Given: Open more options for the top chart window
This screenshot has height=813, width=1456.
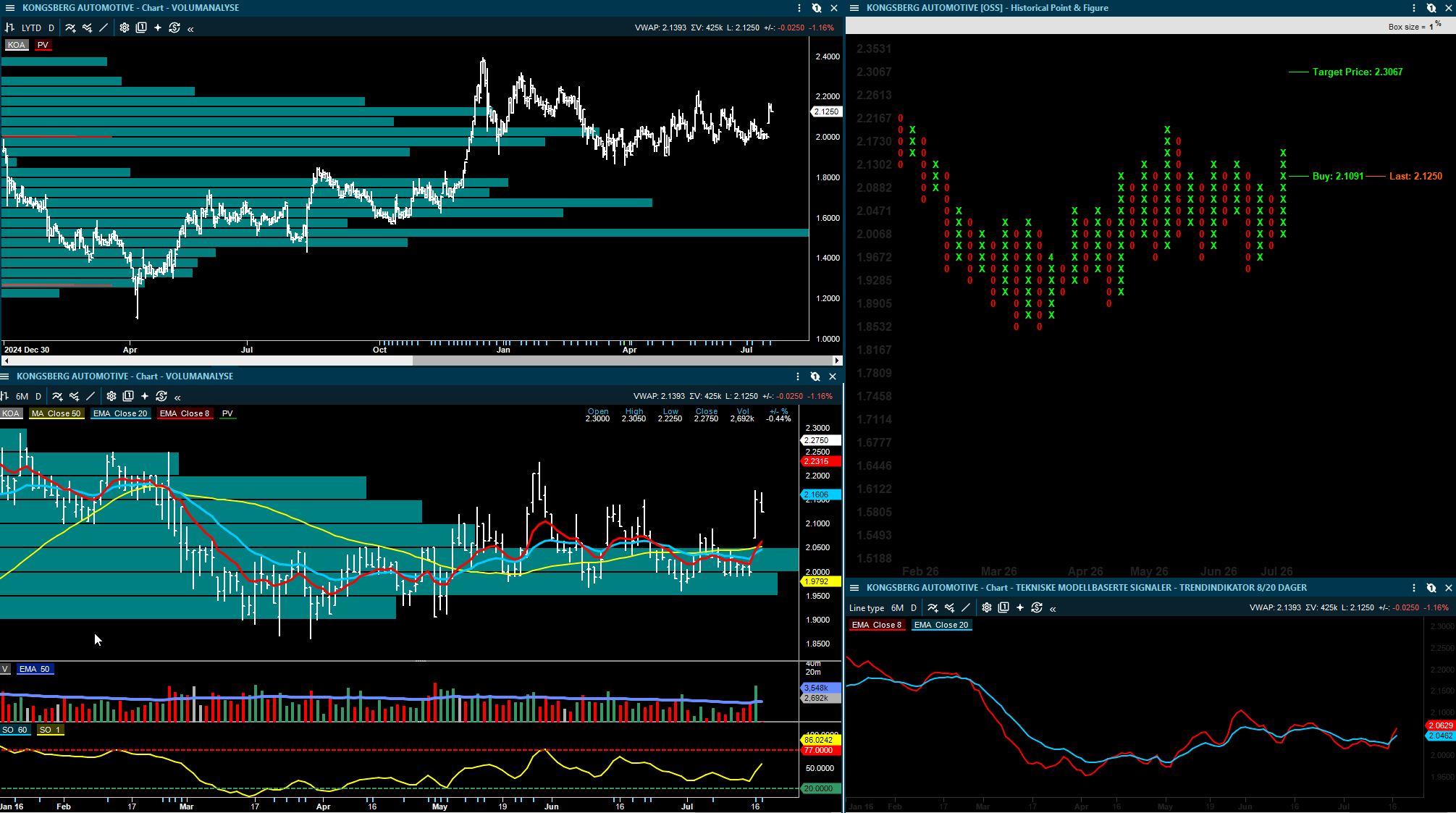Looking at the screenshot, I should click(x=799, y=8).
